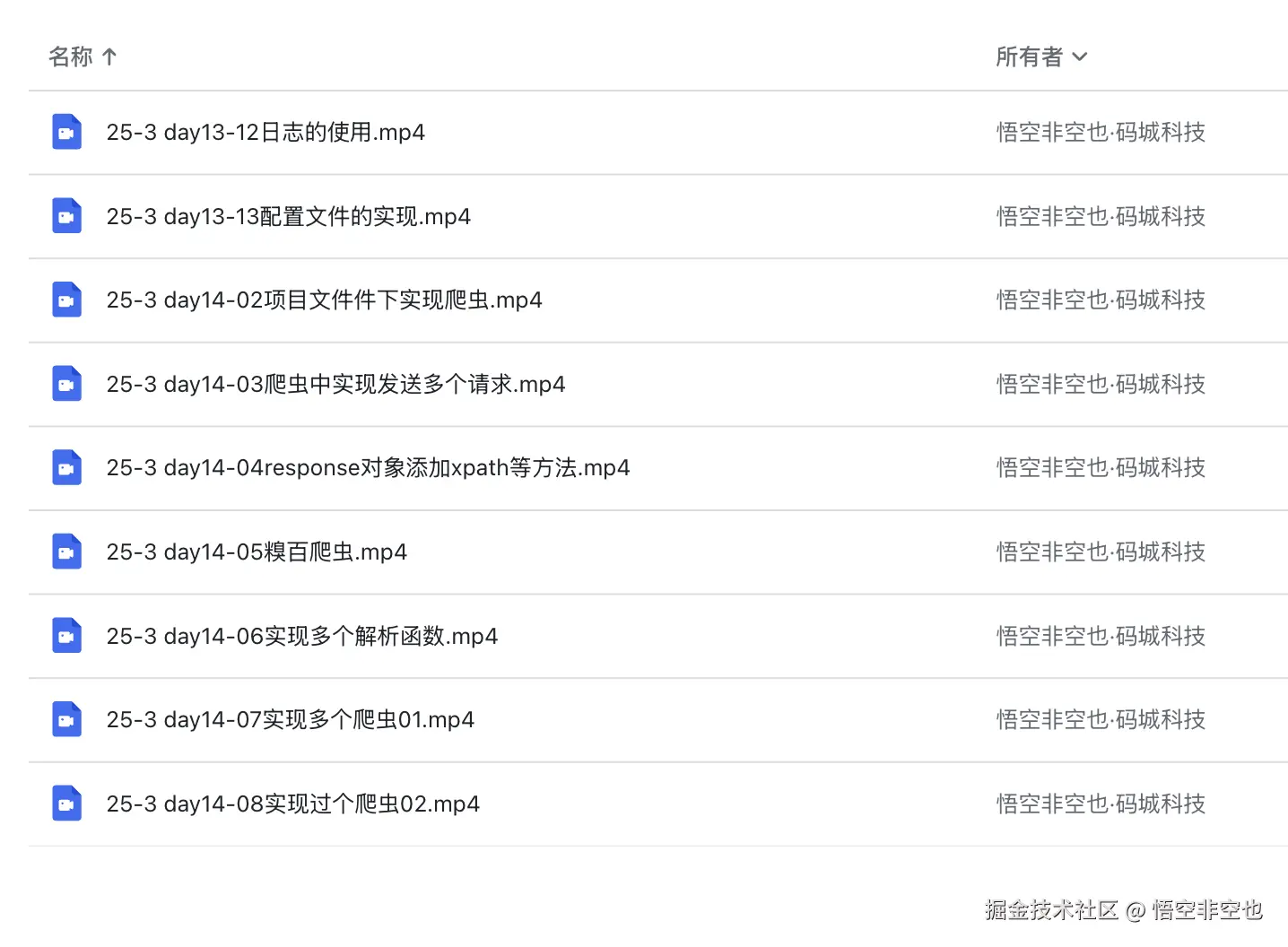1288x947 pixels.
Task: Select file name day14-06实现多个解析函数.mp4
Action: tap(301, 637)
